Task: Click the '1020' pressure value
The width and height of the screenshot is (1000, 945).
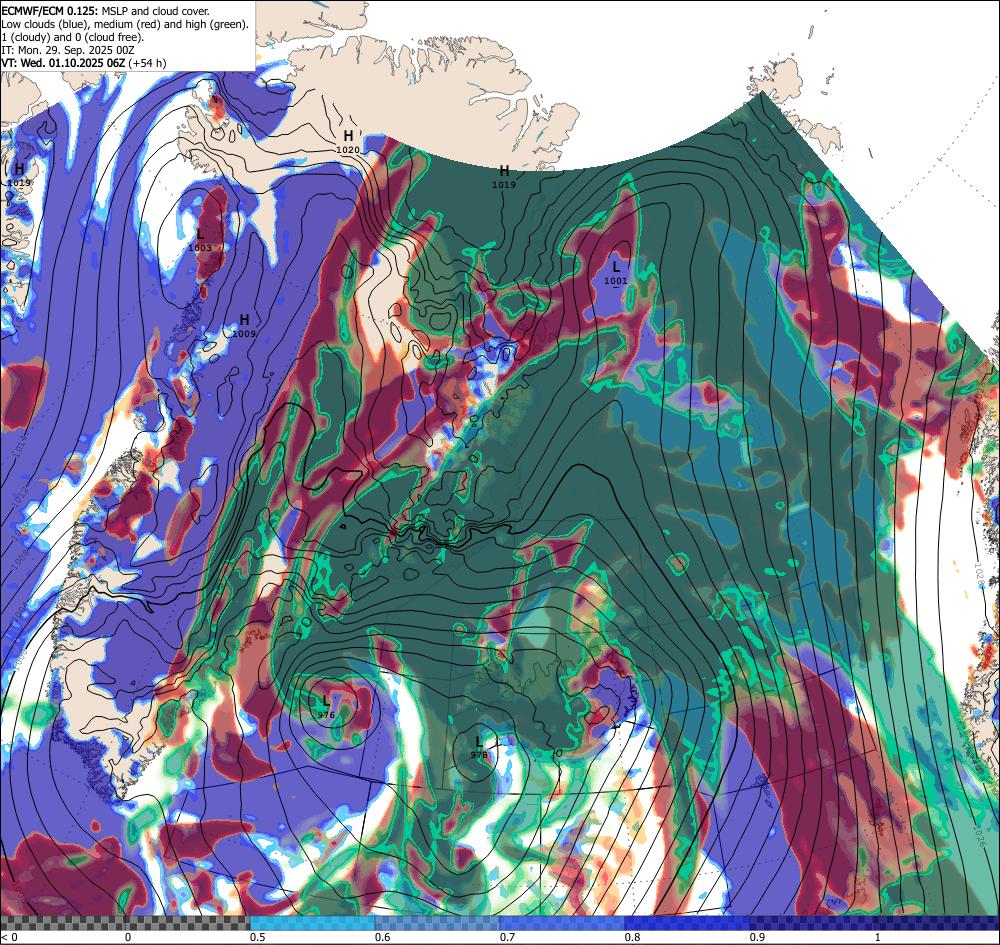Action: [x=348, y=150]
